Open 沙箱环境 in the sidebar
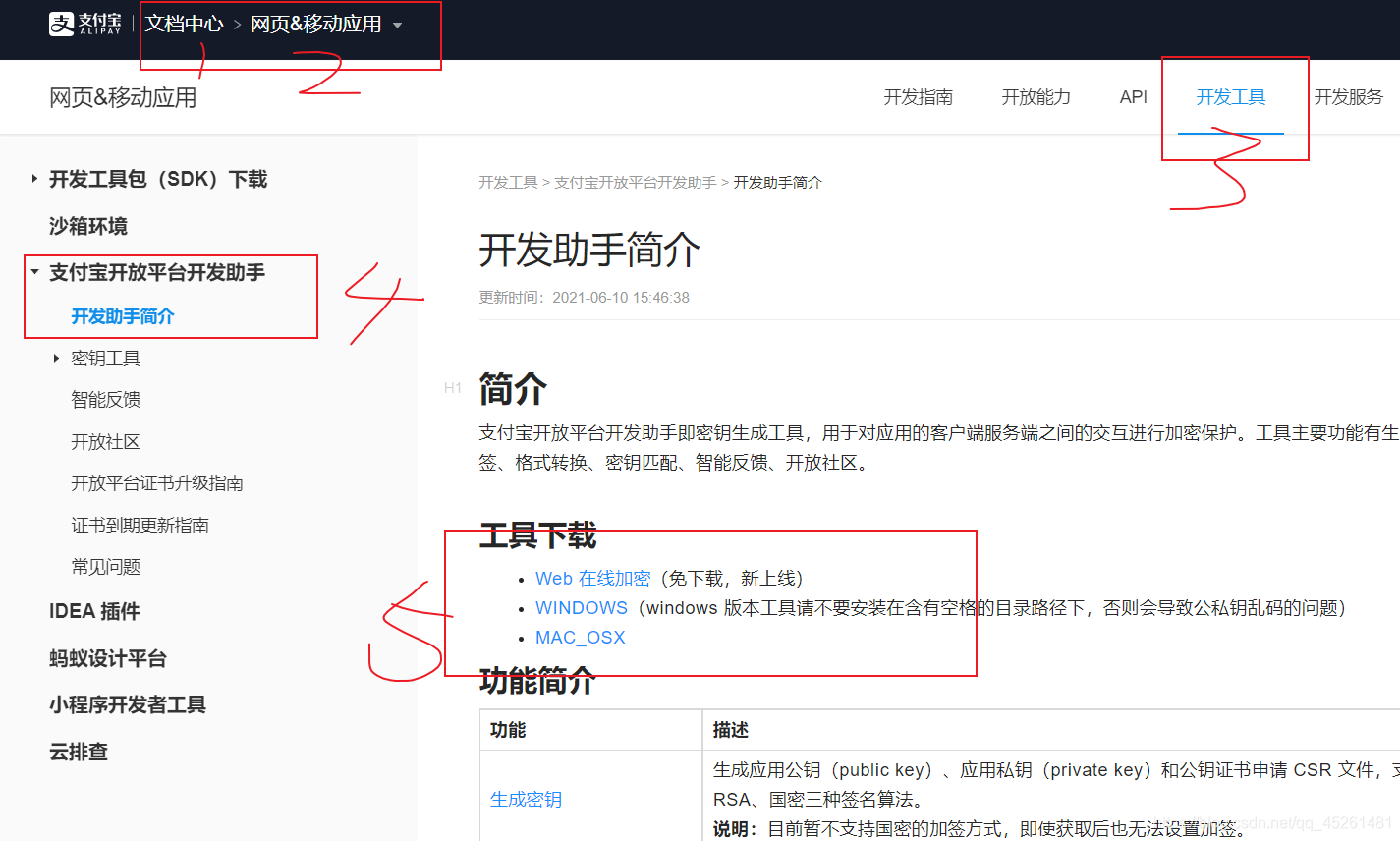The width and height of the screenshot is (1400, 841). (88, 226)
